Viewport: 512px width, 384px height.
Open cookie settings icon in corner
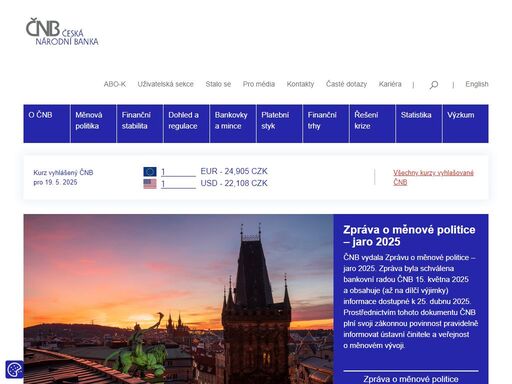coord(14,369)
